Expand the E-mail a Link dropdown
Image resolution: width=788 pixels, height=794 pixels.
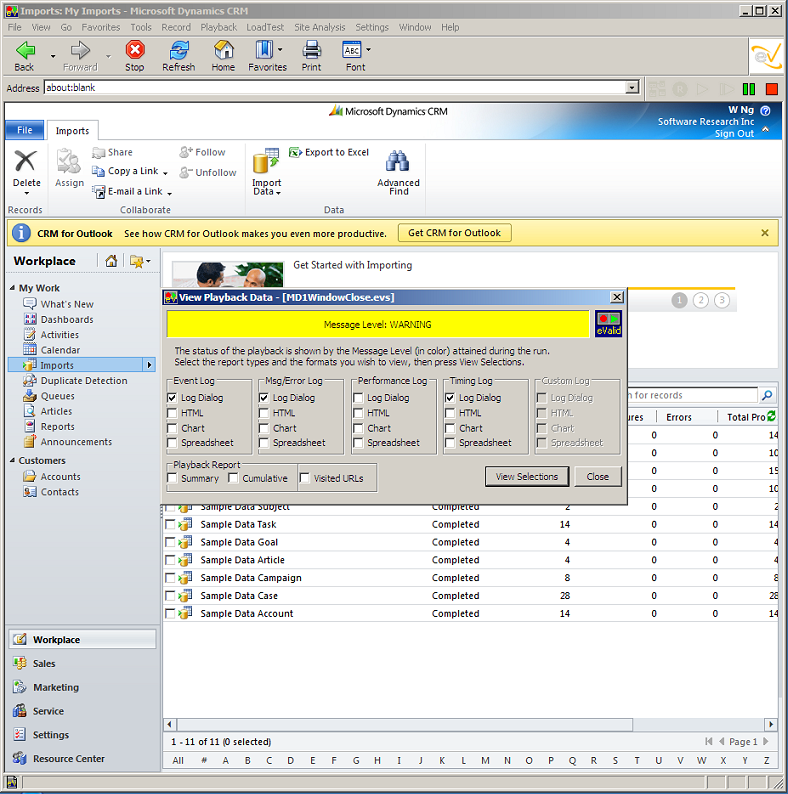pyautogui.click(x=170, y=193)
